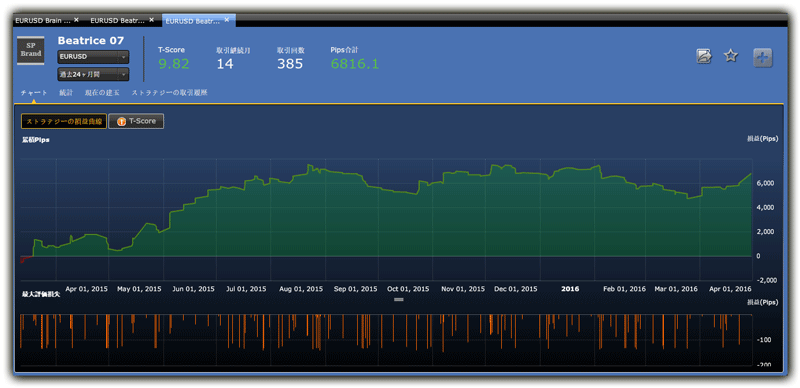Open the 過去24ヶ月間 period dropdown
The height and width of the screenshot is (388, 800).
coord(93,74)
